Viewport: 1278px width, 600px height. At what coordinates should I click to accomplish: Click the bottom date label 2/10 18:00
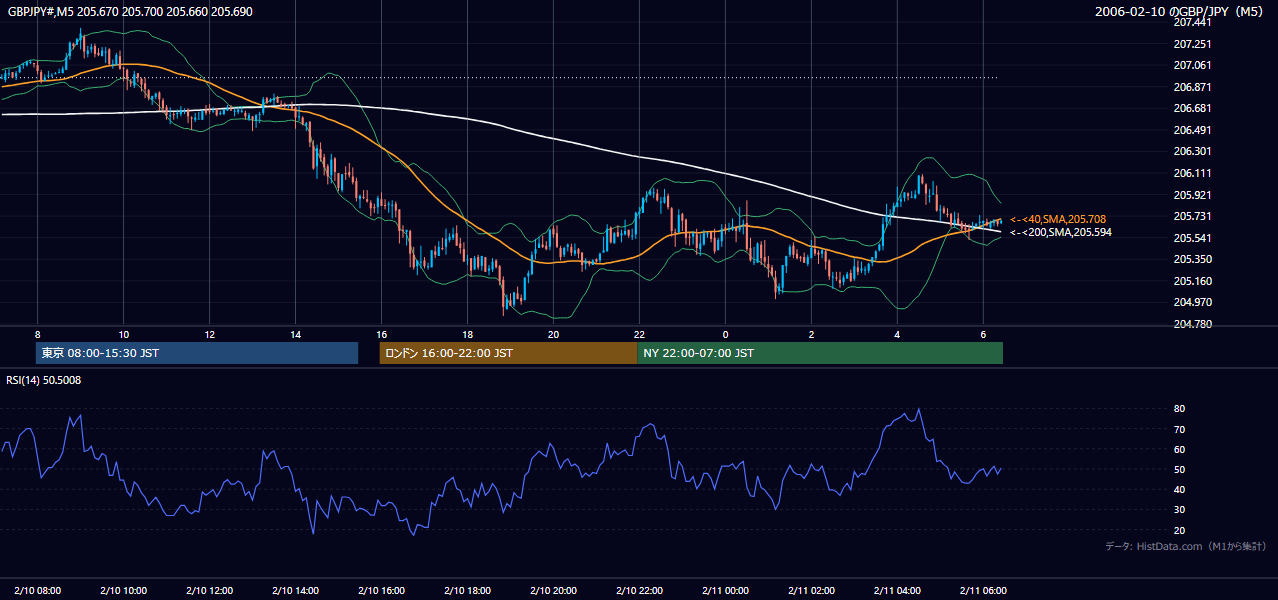click(467, 591)
